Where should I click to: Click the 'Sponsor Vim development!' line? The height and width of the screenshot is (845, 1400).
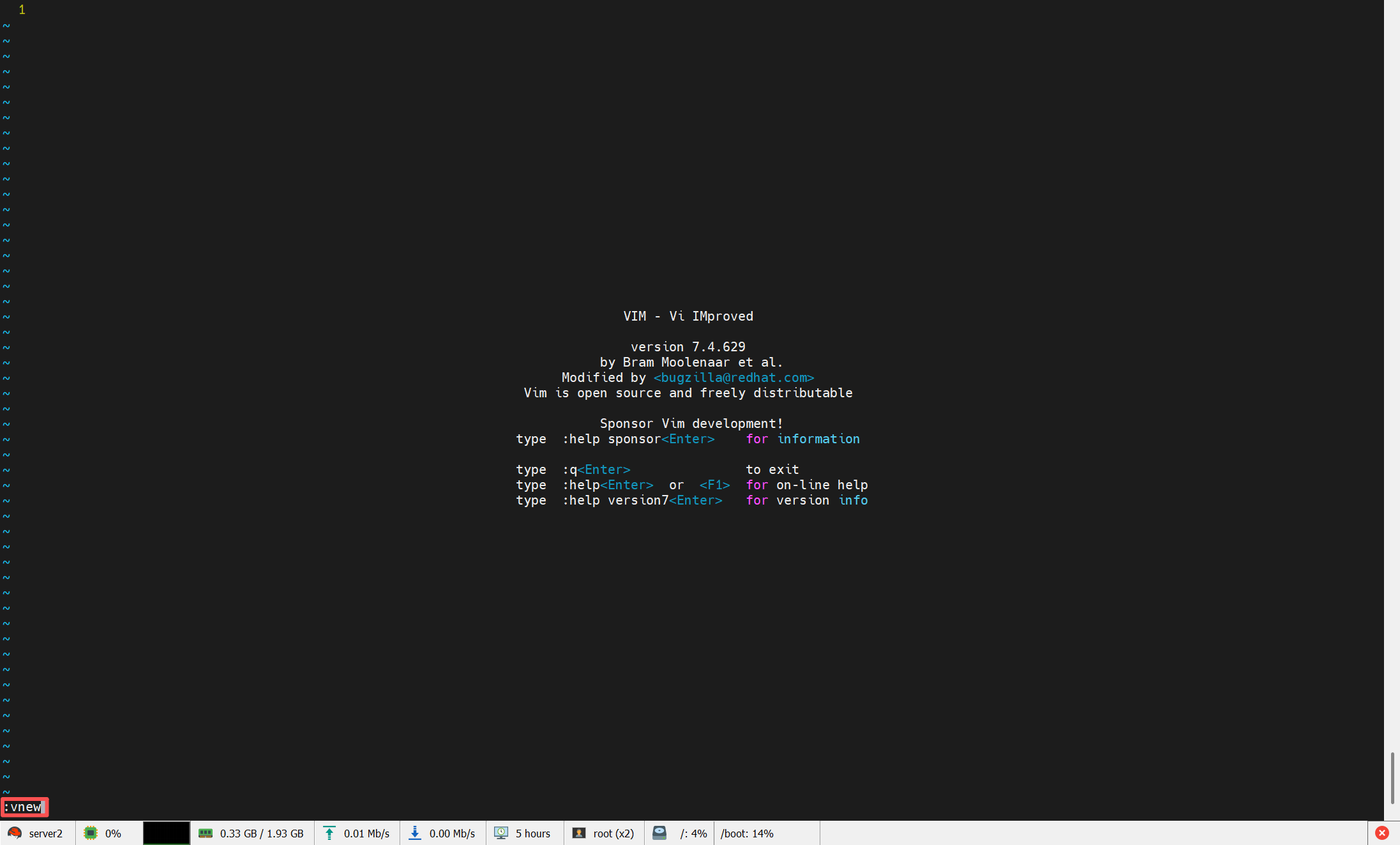[x=691, y=423]
